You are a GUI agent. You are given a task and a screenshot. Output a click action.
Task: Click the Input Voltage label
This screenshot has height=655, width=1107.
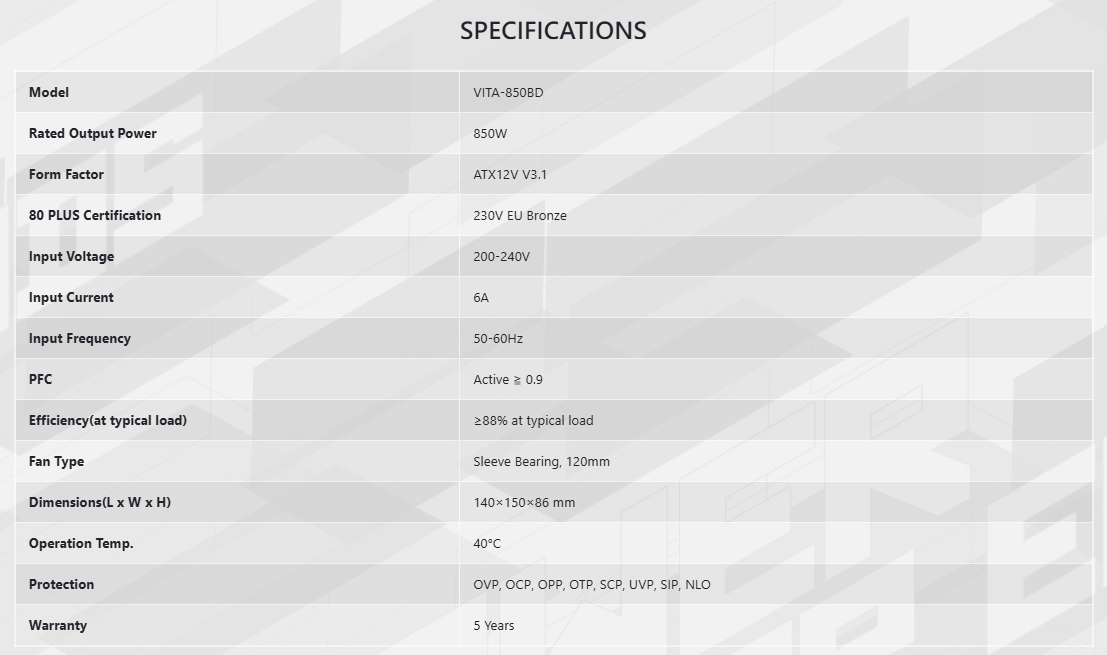click(71, 256)
